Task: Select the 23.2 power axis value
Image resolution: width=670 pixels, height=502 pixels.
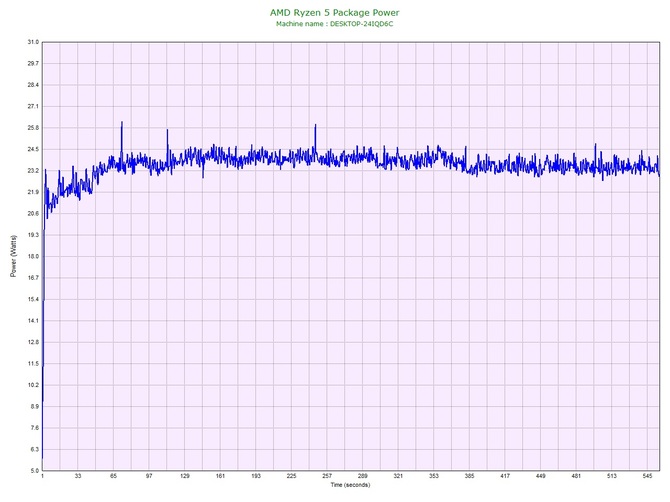Action: point(33,171)
